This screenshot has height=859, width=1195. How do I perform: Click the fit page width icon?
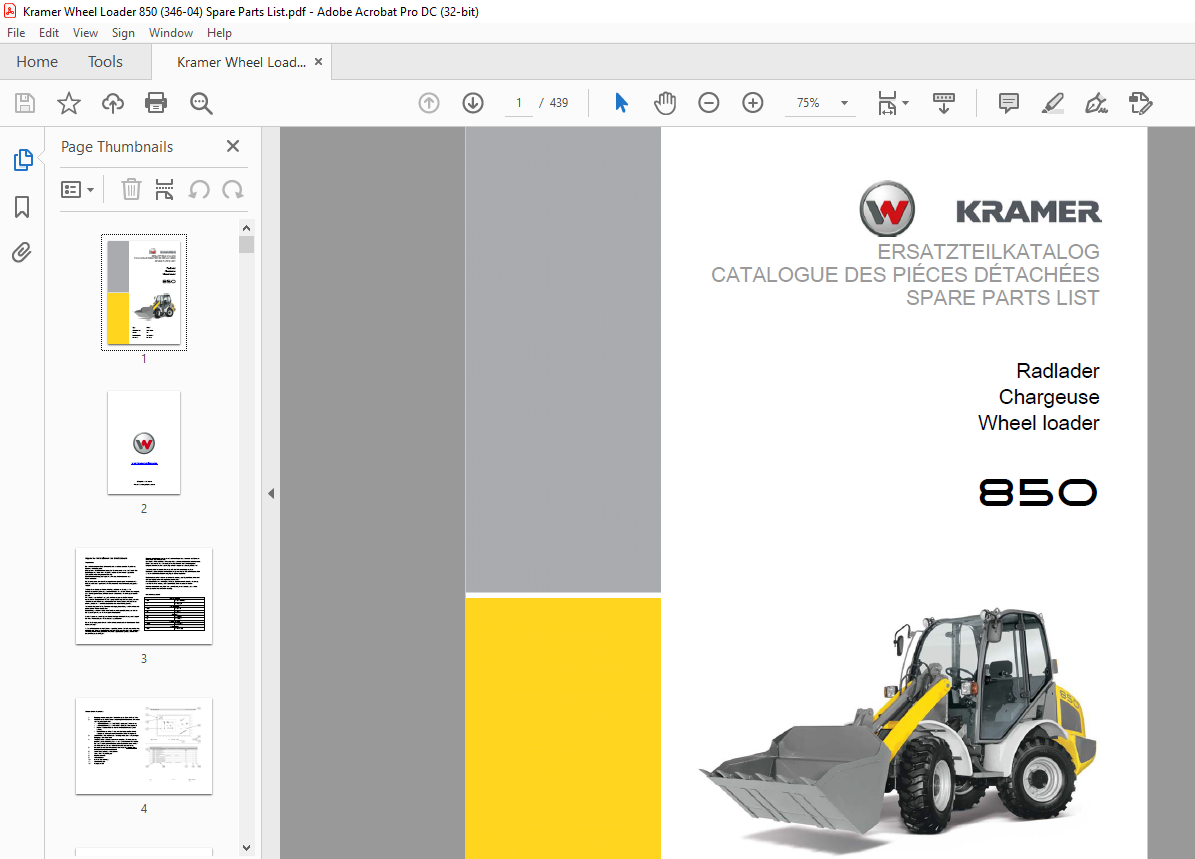(887, 103)
